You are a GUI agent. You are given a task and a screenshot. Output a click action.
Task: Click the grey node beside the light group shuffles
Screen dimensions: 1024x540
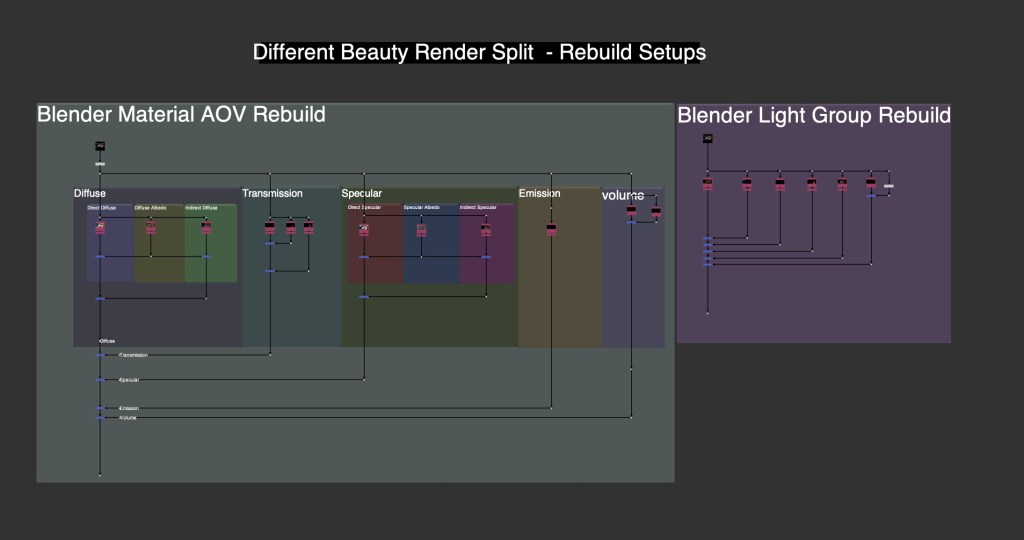tap(889, 186)
